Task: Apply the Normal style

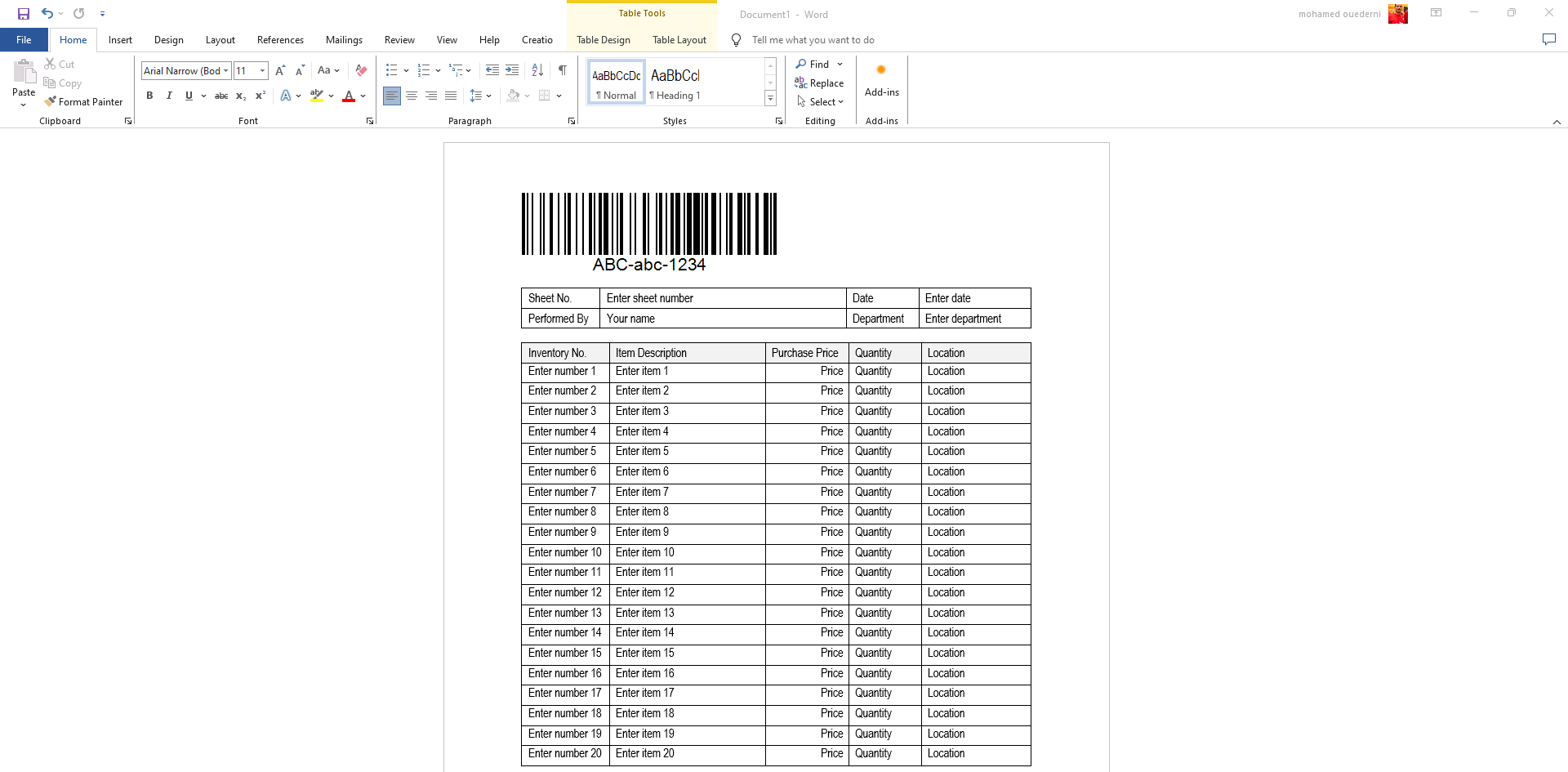Action: coord(617,82)
